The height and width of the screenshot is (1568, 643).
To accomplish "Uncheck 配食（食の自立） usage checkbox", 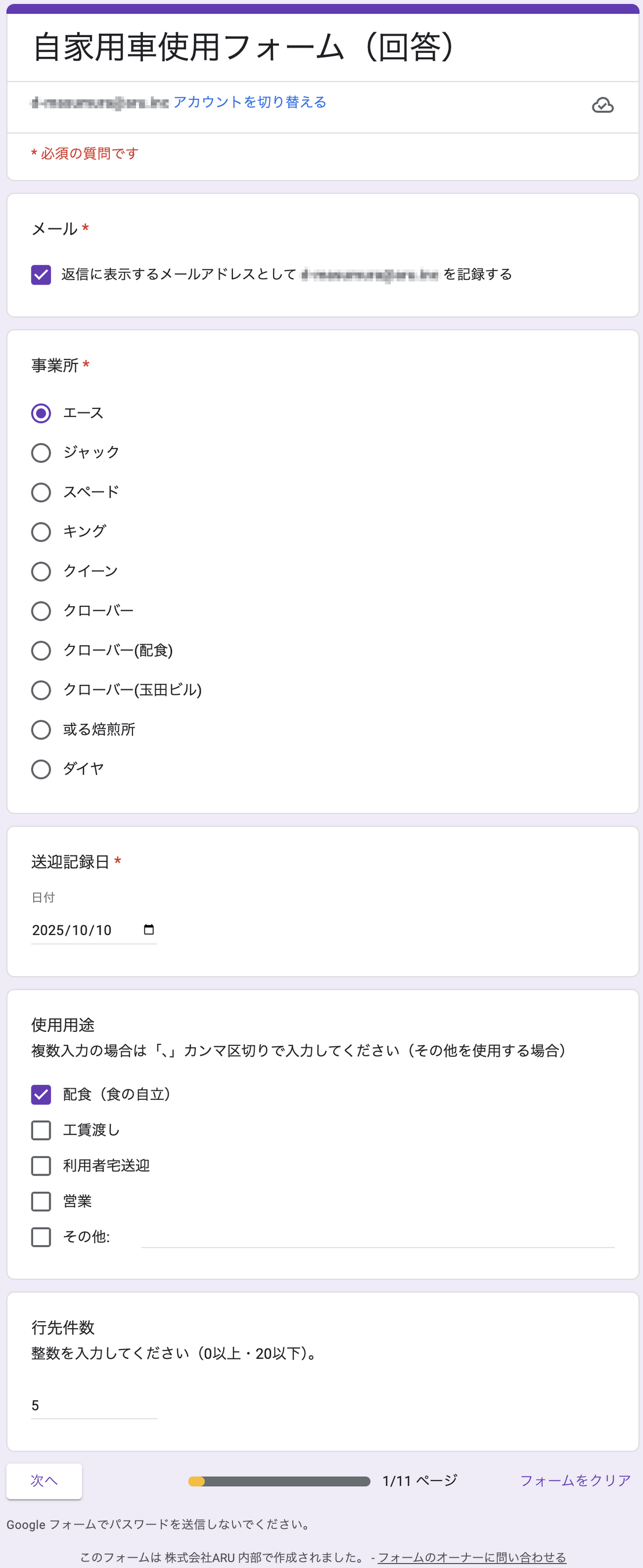I will point(41,1095).
